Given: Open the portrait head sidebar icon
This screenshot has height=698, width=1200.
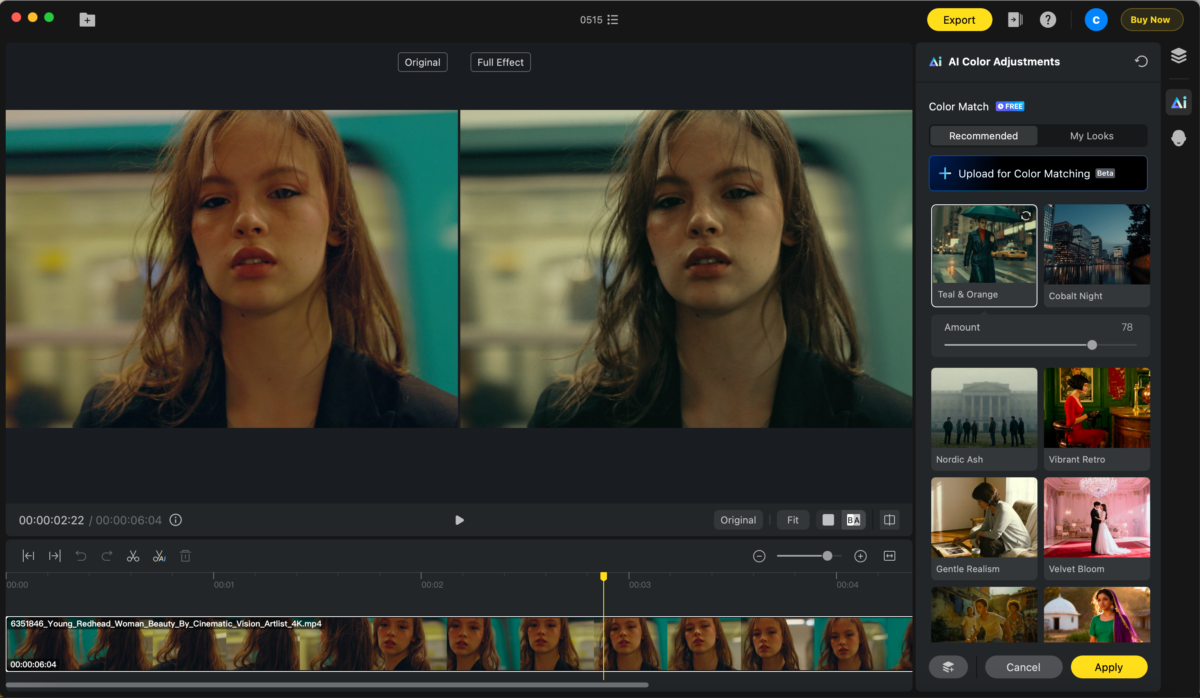Looking at the screenshot, I should 1179,138.
